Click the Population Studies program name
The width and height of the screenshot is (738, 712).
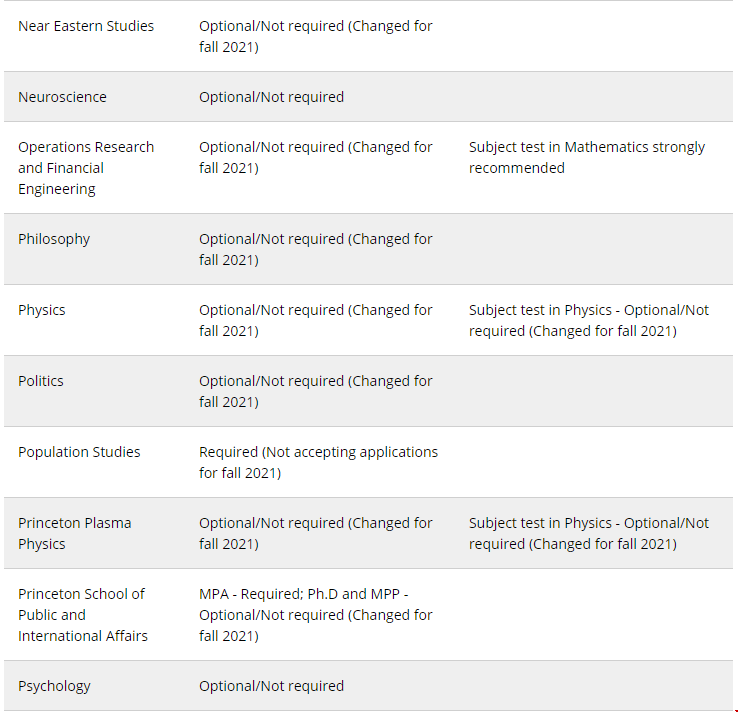point(79,452)
